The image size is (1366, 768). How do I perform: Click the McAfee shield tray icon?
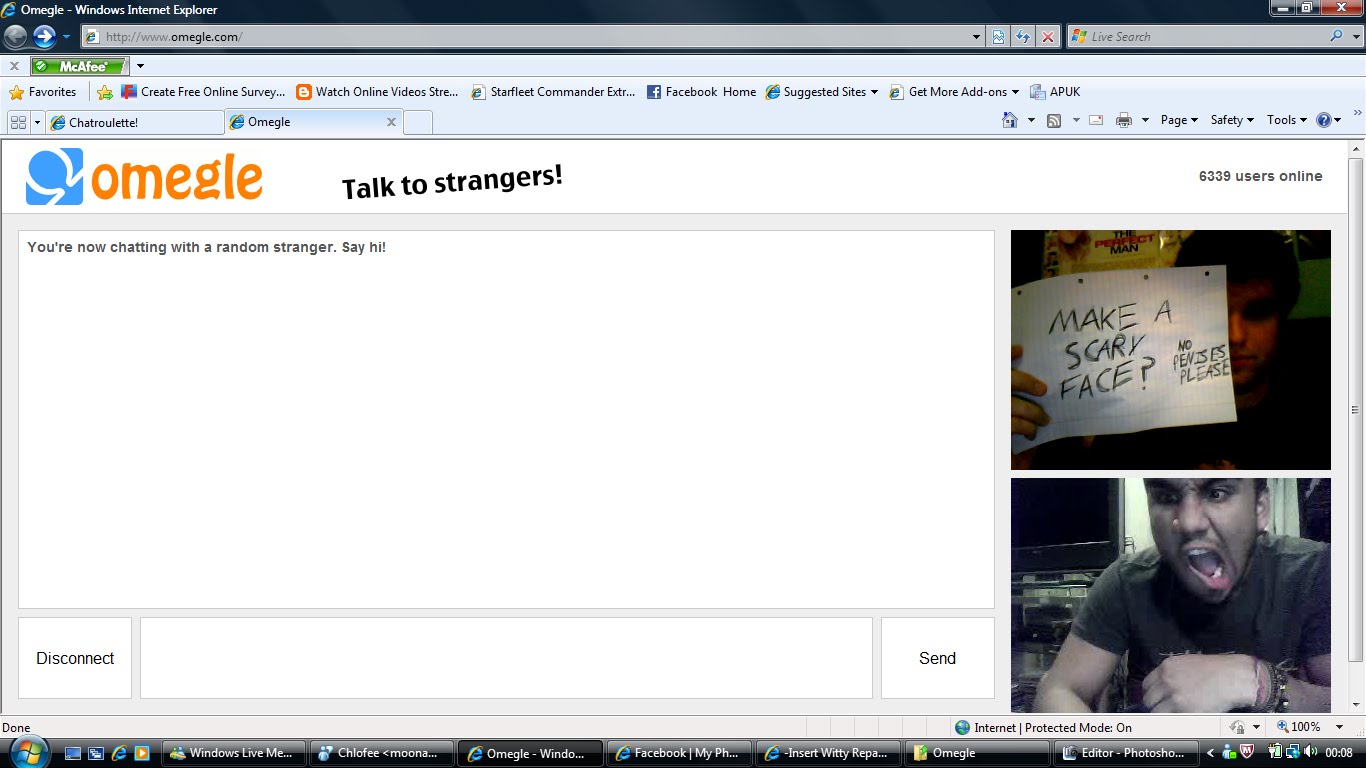pos(1247,752)
